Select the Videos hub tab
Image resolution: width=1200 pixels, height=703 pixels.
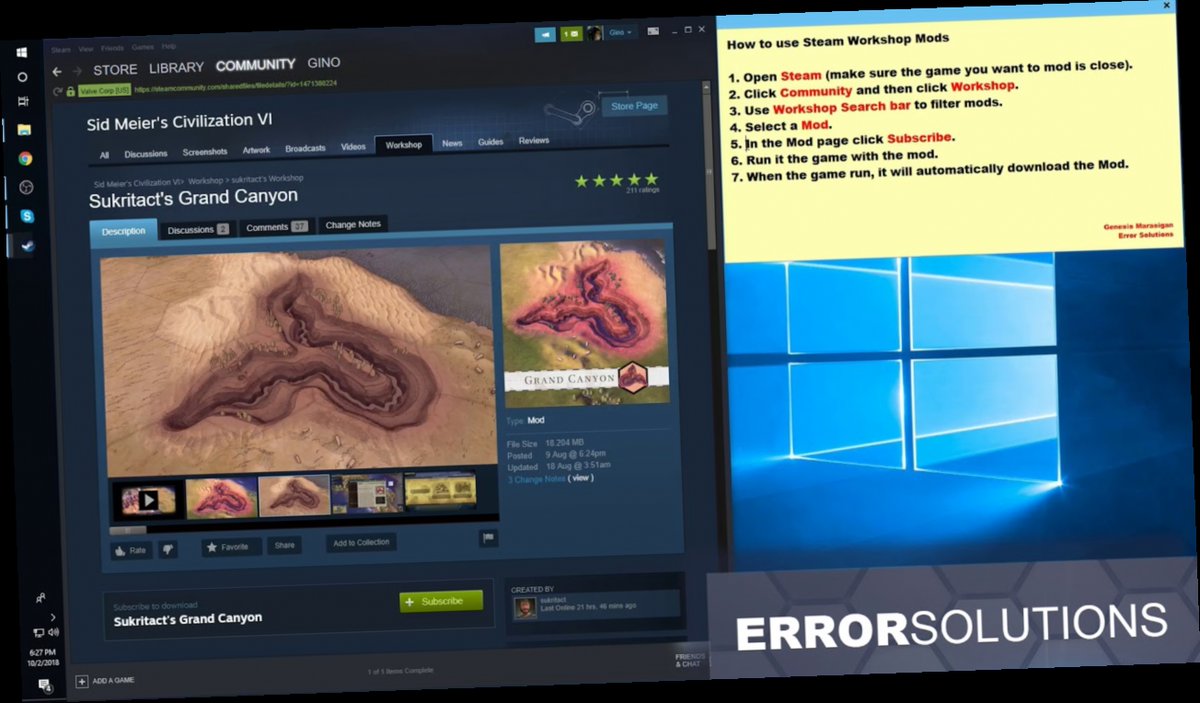click(x=353, y=147)
